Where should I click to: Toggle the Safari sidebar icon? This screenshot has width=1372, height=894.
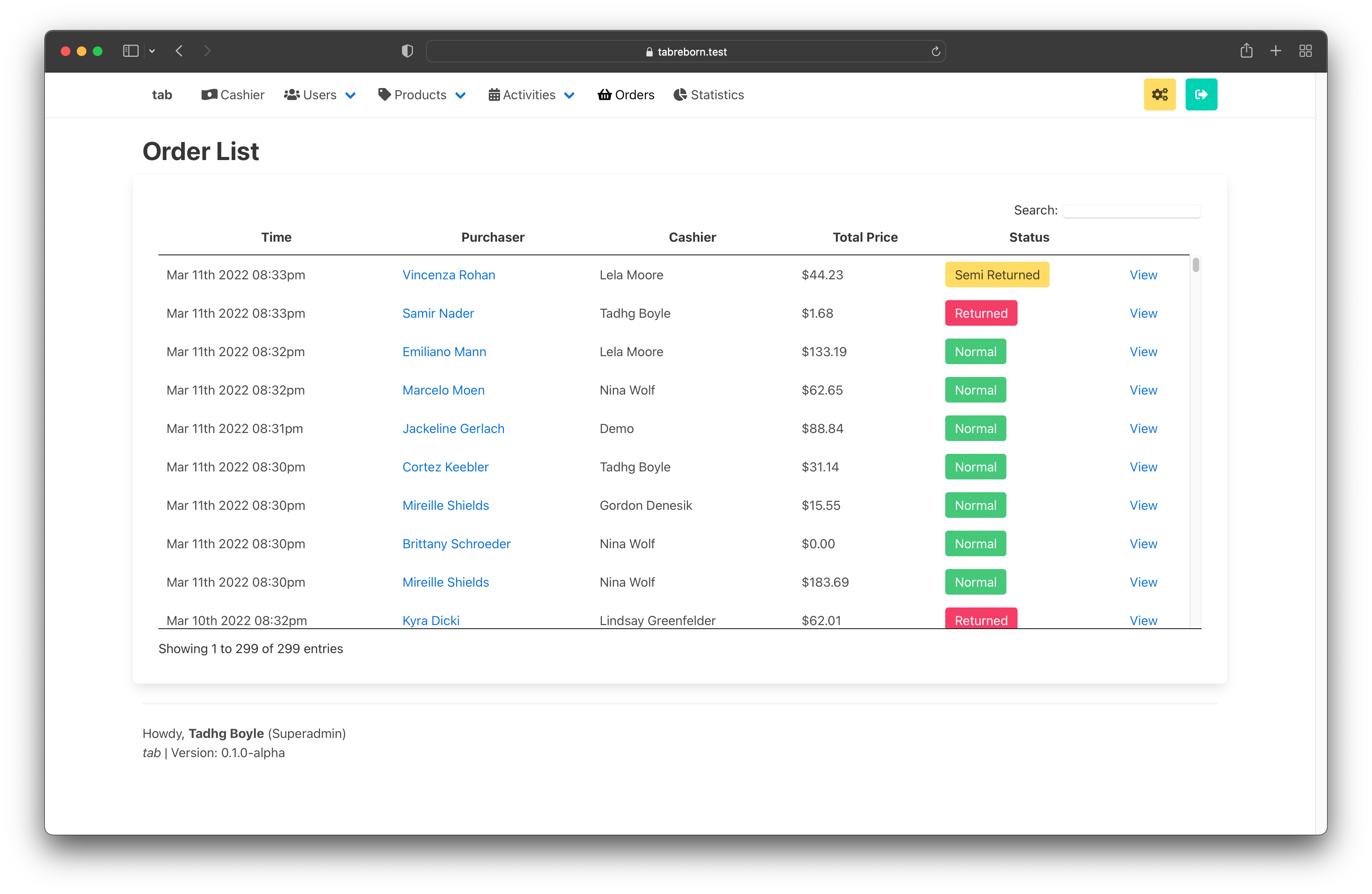pos(131,51)
